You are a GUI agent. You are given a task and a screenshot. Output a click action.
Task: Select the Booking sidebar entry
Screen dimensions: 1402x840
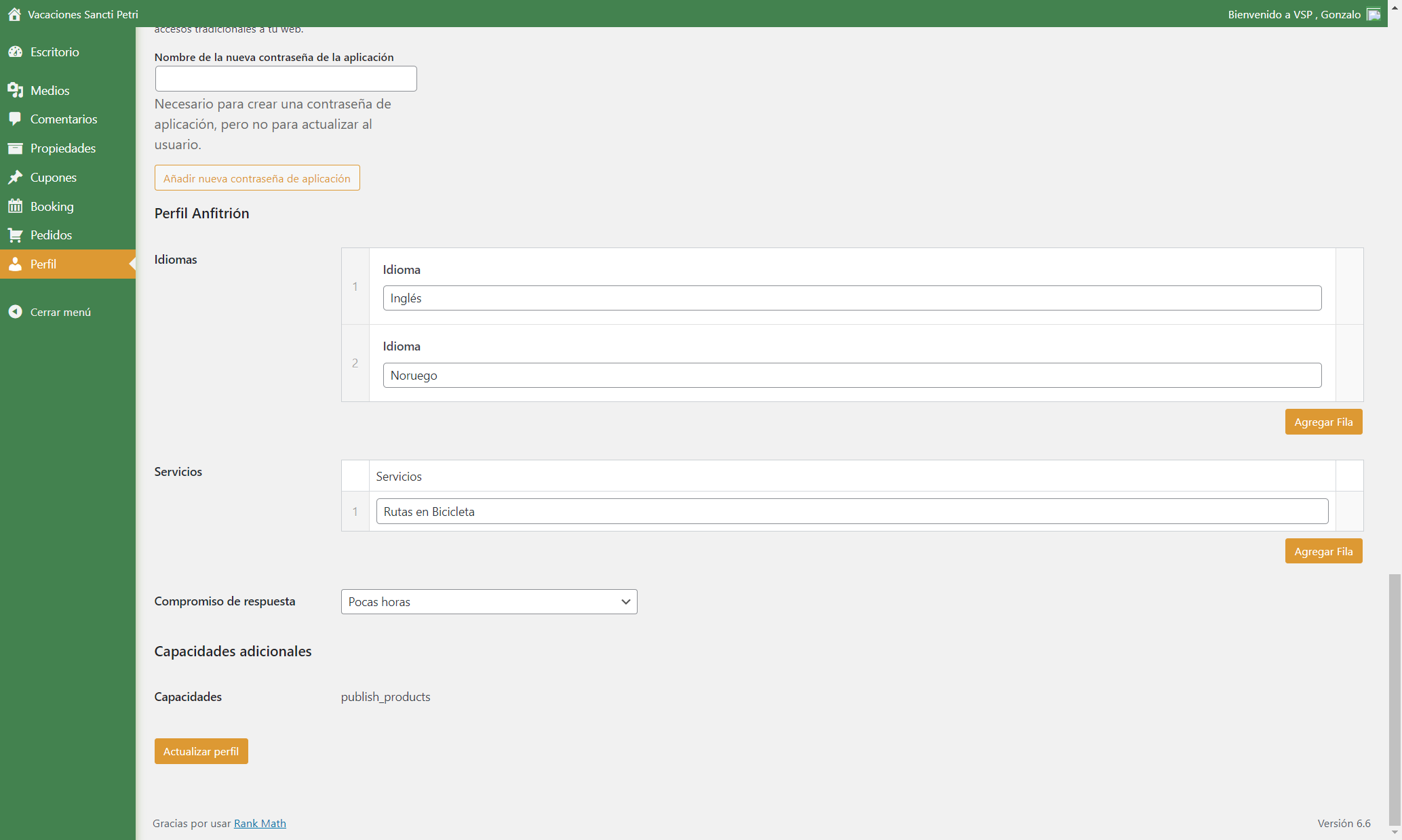68,206
